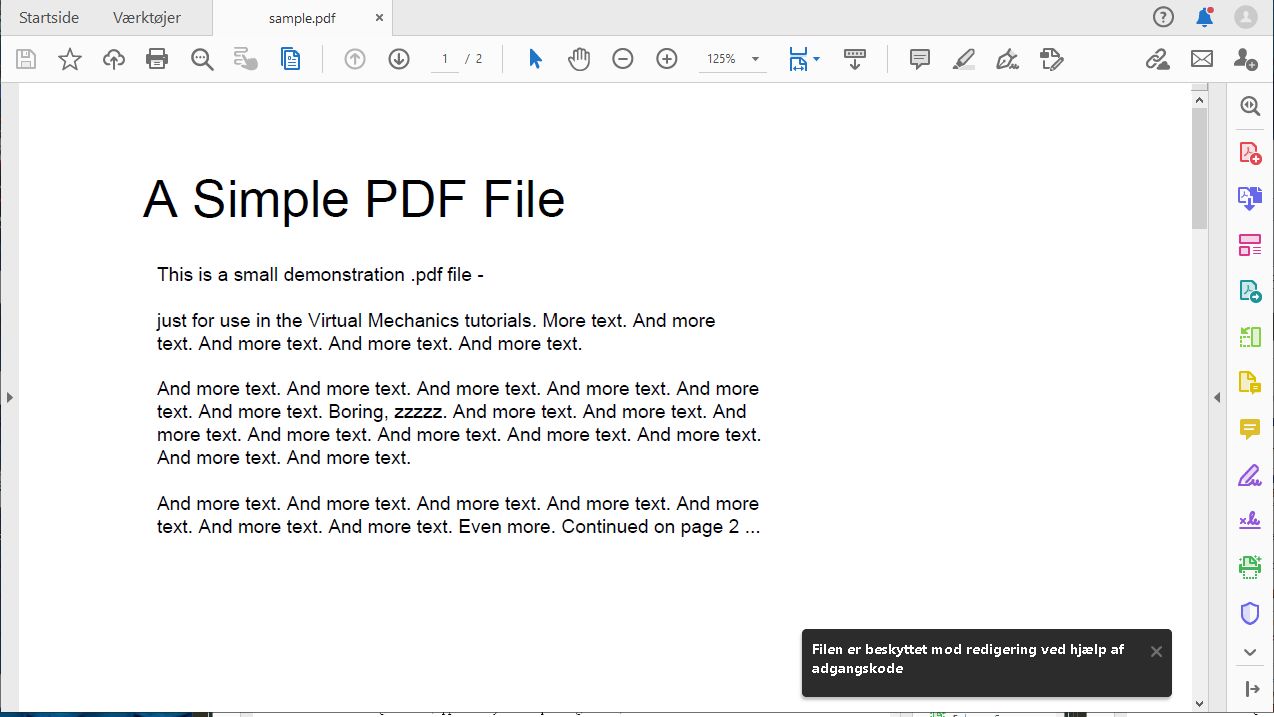This screenshot has height=717, width=1274.
Task: Open Create PDF tool in sidebar
Action: coord(1250,153)
